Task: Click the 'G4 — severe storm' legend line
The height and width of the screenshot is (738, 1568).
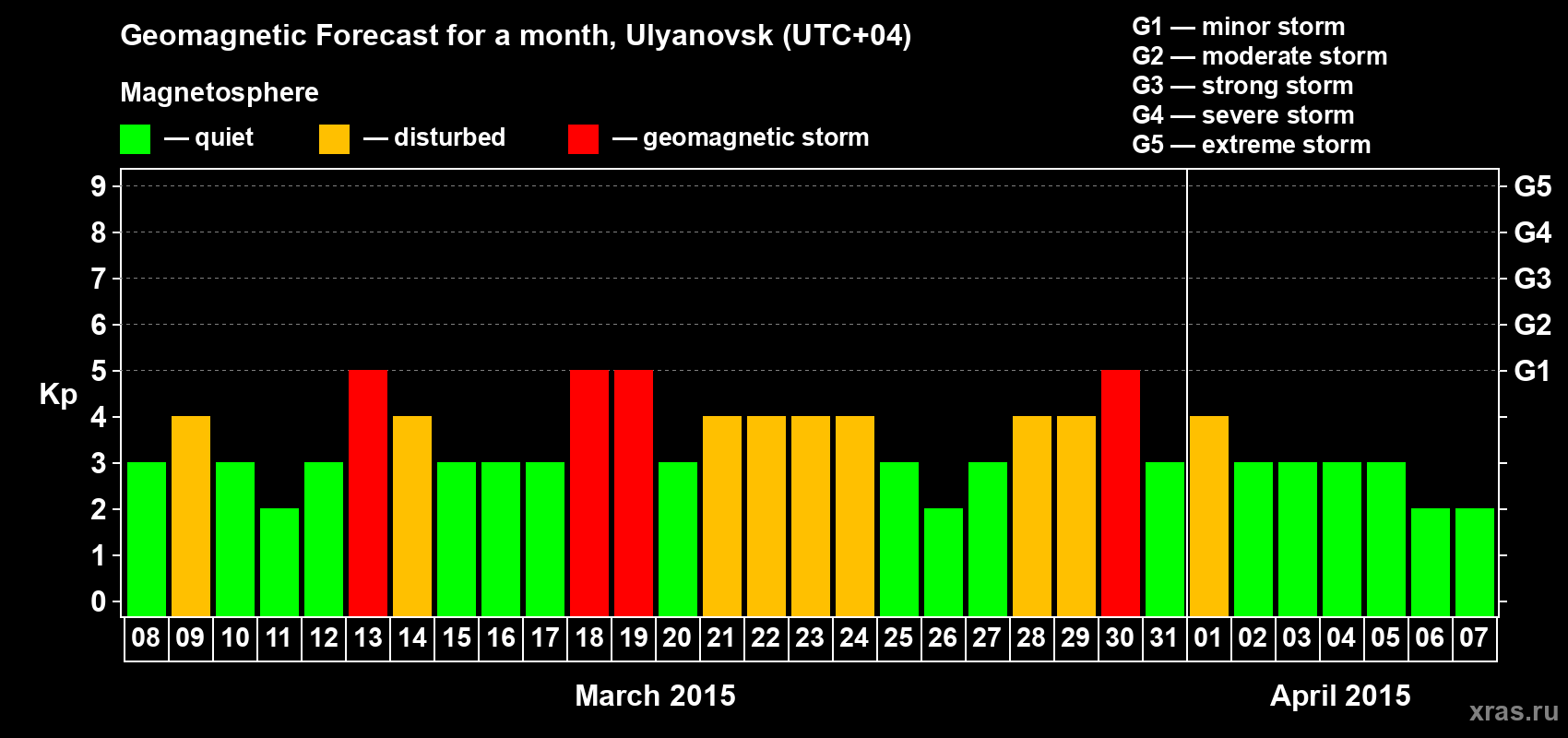Action: tap(1243, 115)
